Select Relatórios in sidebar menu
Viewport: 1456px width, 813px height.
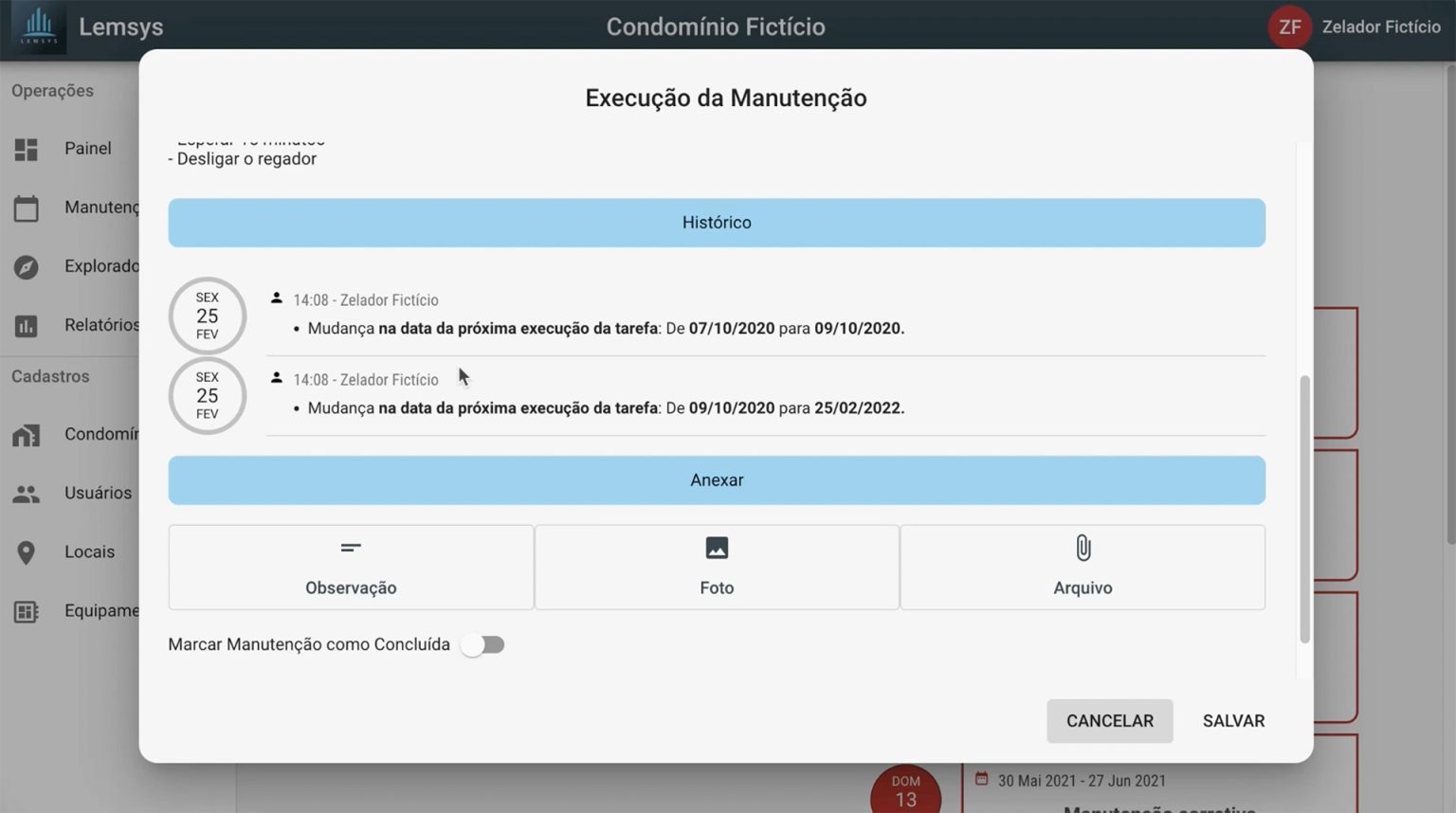[x=101, y=326]
